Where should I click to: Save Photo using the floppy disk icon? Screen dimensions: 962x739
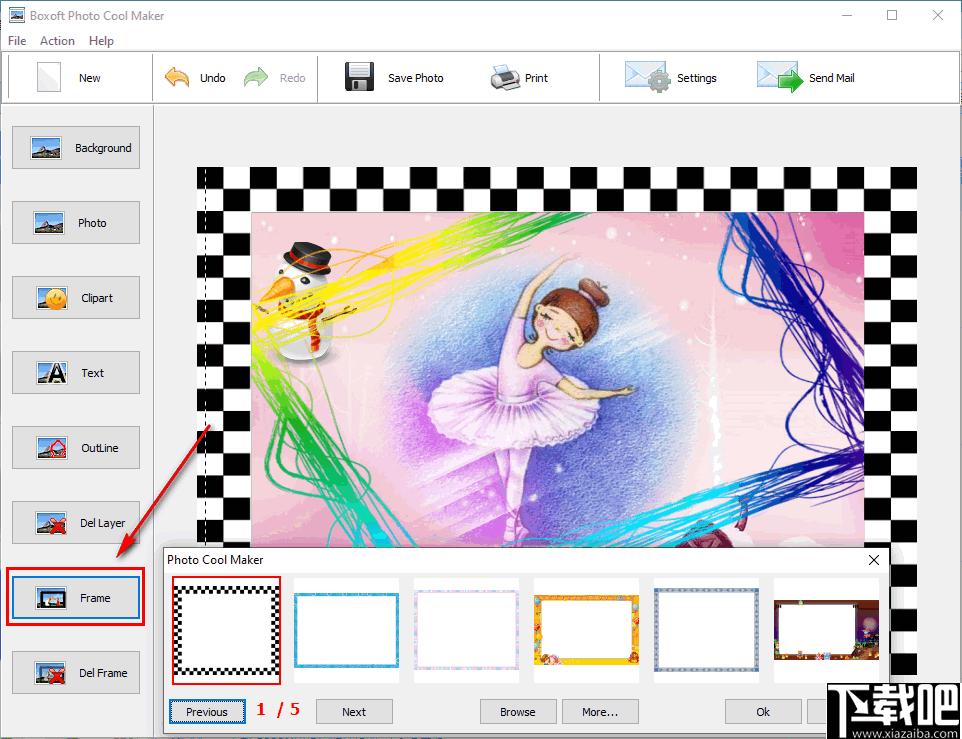(360, 77)
